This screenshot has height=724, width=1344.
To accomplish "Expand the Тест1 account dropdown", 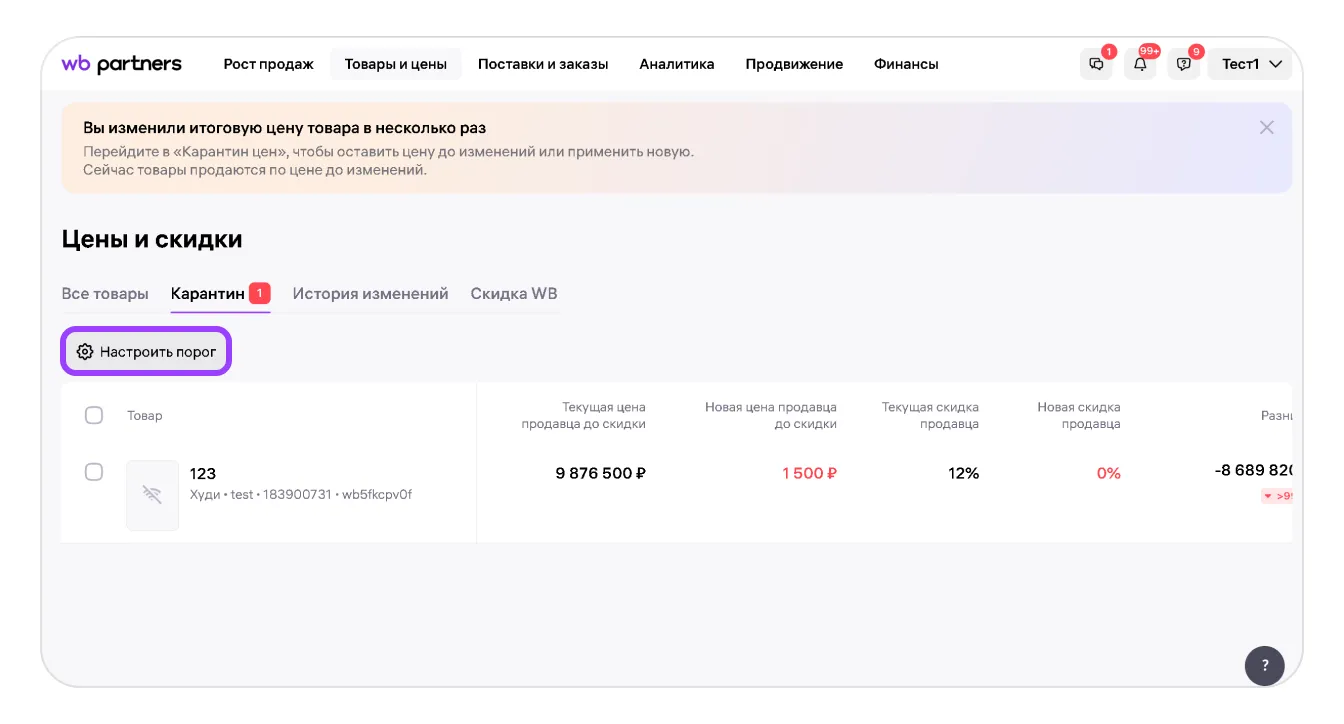I will point(1251,64).
